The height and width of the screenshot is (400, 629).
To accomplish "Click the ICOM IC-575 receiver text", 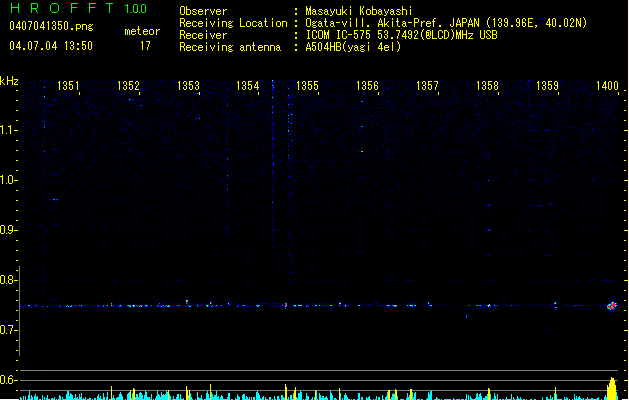I will pyautogui.click(x=401, y=35).
